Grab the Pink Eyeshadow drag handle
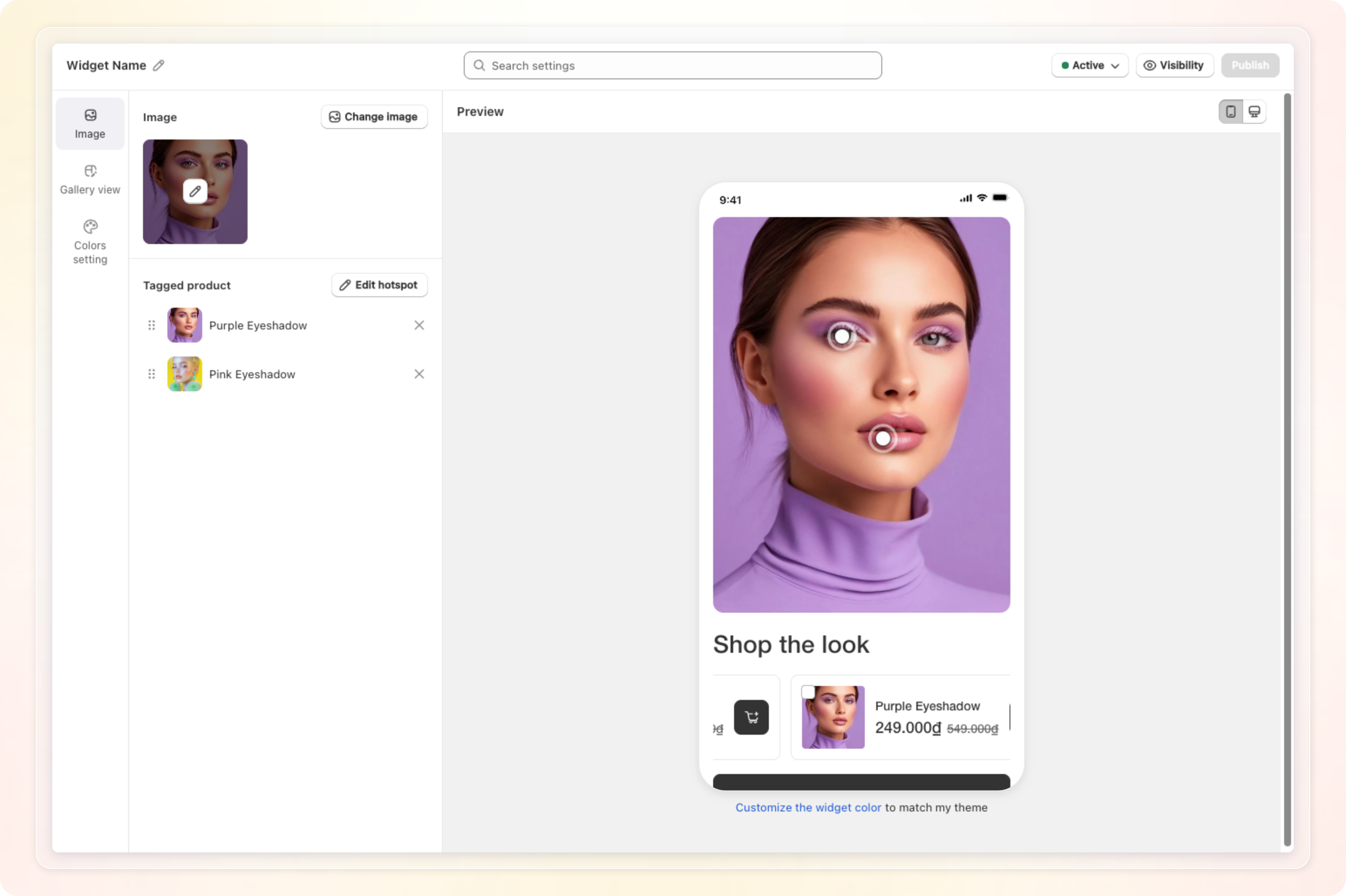Viewport: 1346px width, 896px height. 151,374
